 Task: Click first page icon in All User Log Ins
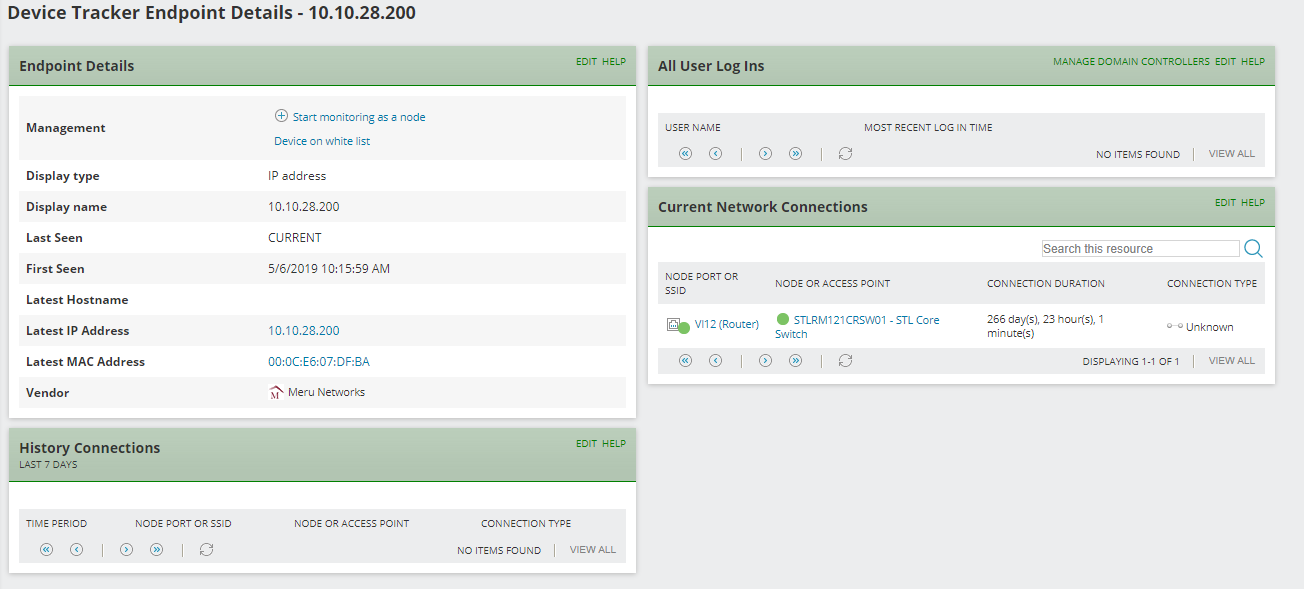pyautogui.click(x=685, y=154)
